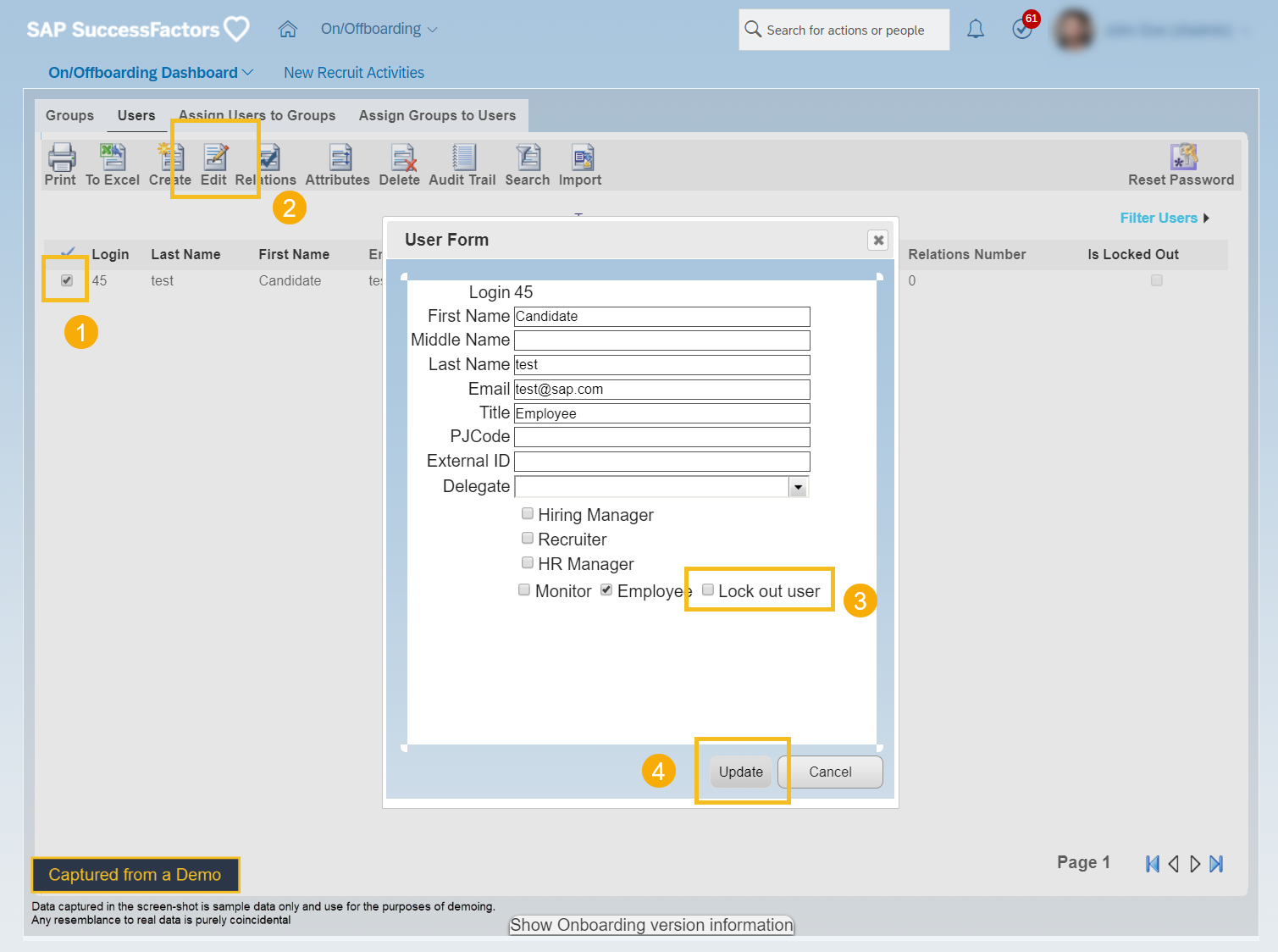Click the First Name input field
Image resolution: width=1278 pixels, height=952 pixels.
point(662,317)
